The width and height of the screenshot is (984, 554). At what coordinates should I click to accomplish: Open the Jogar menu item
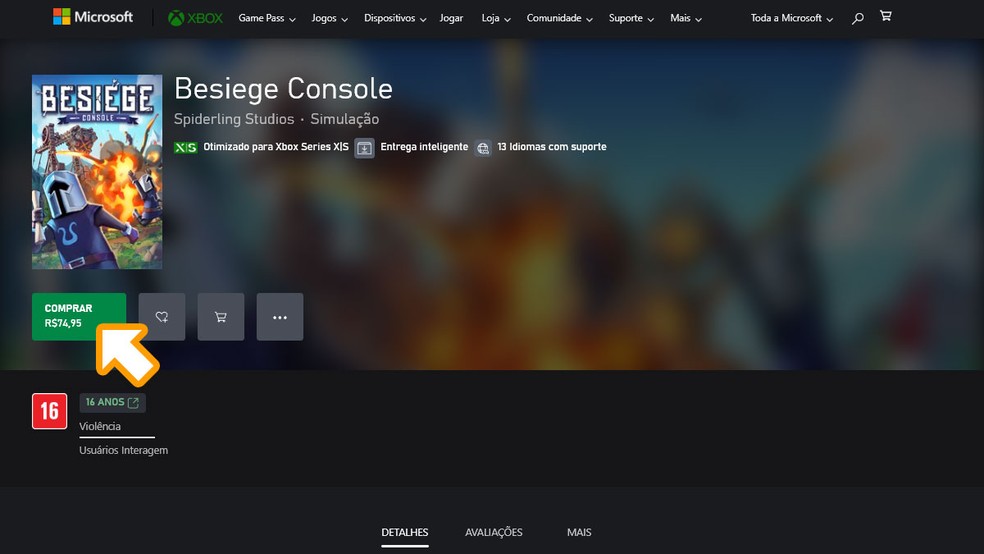(x=451, y=18)
